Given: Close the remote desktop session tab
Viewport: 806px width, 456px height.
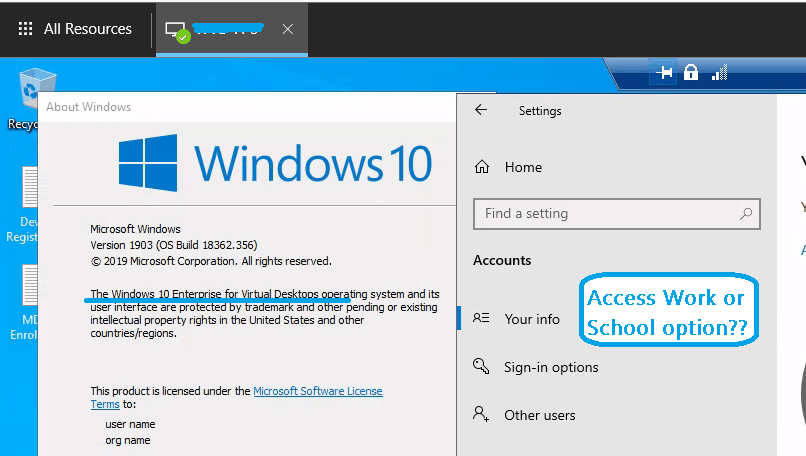Looking at the screenshot, I should click(288, 29).
